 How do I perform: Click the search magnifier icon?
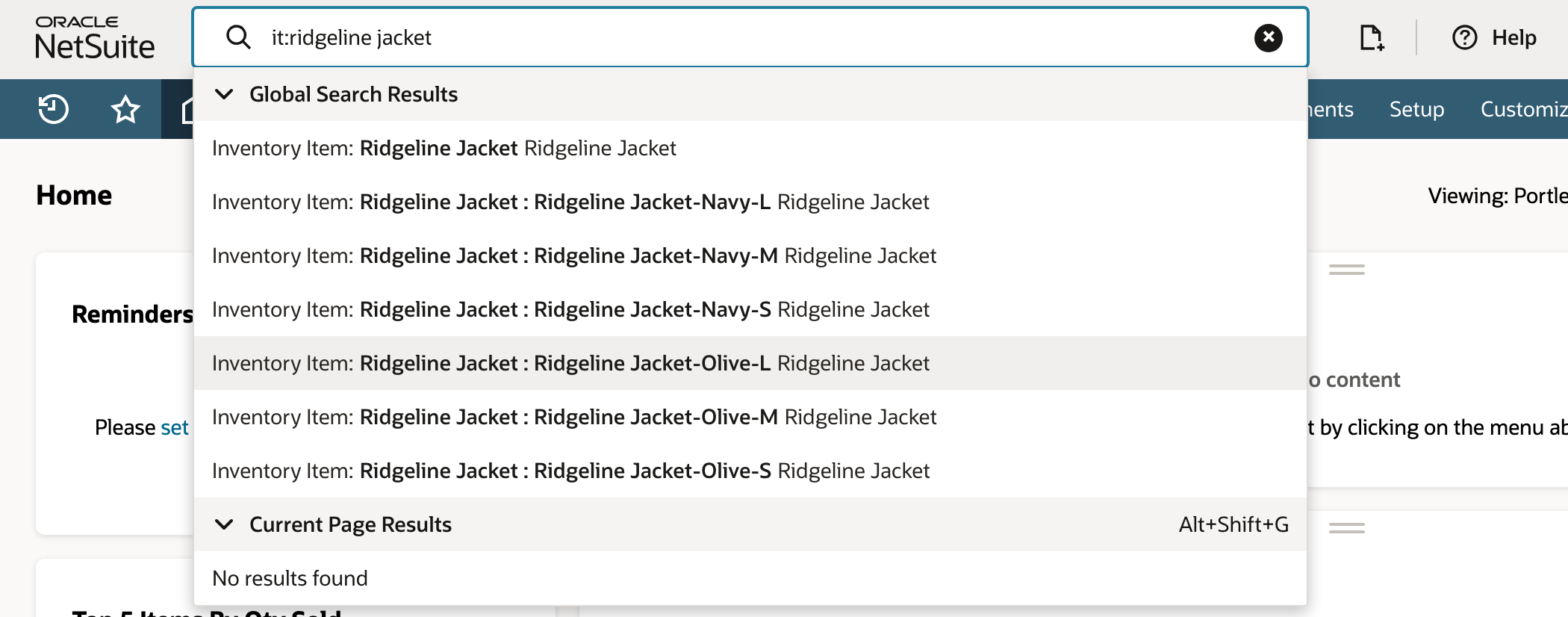[238, 37]
